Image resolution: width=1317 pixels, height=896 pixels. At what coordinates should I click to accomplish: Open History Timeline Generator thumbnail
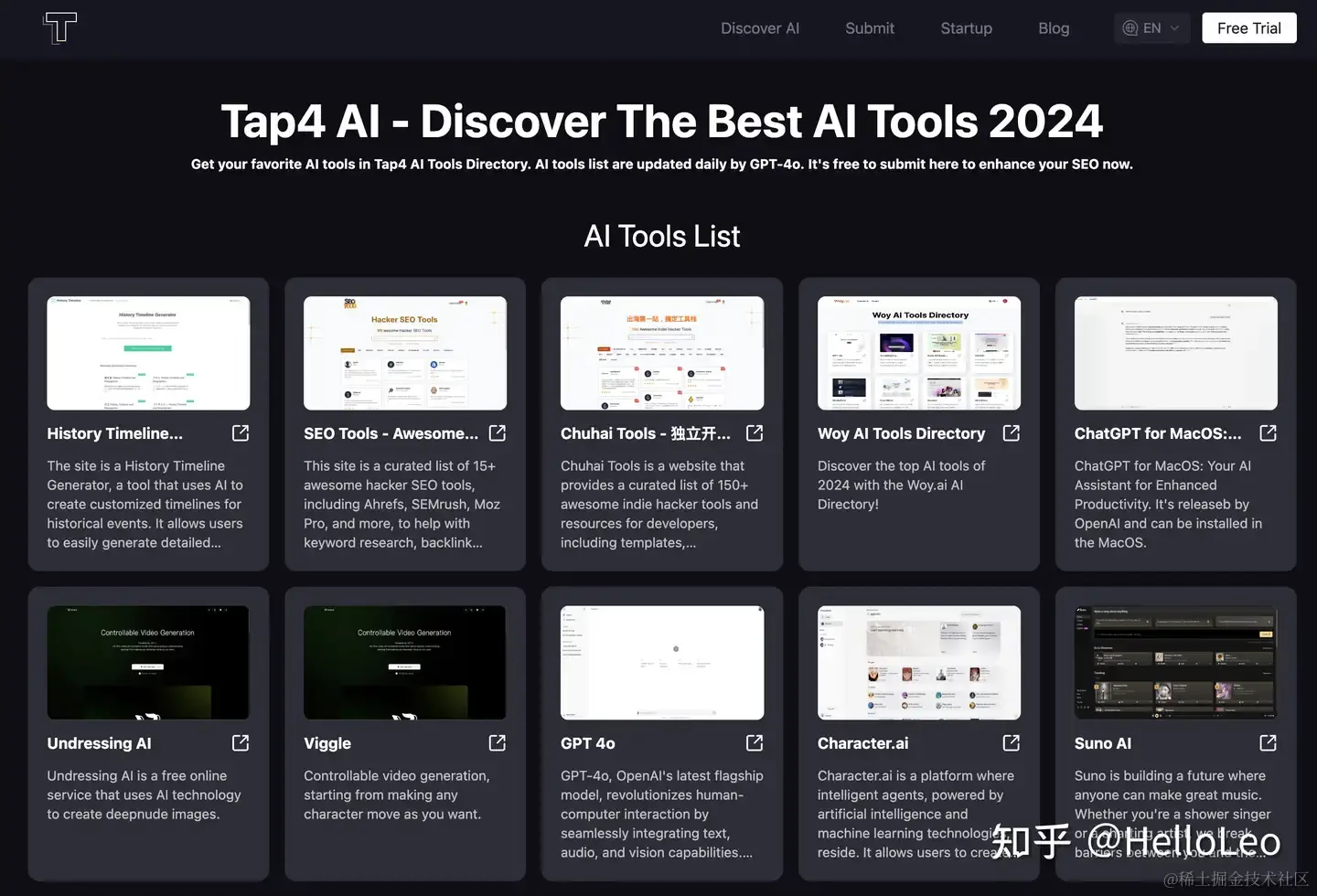tap(148, 353)
